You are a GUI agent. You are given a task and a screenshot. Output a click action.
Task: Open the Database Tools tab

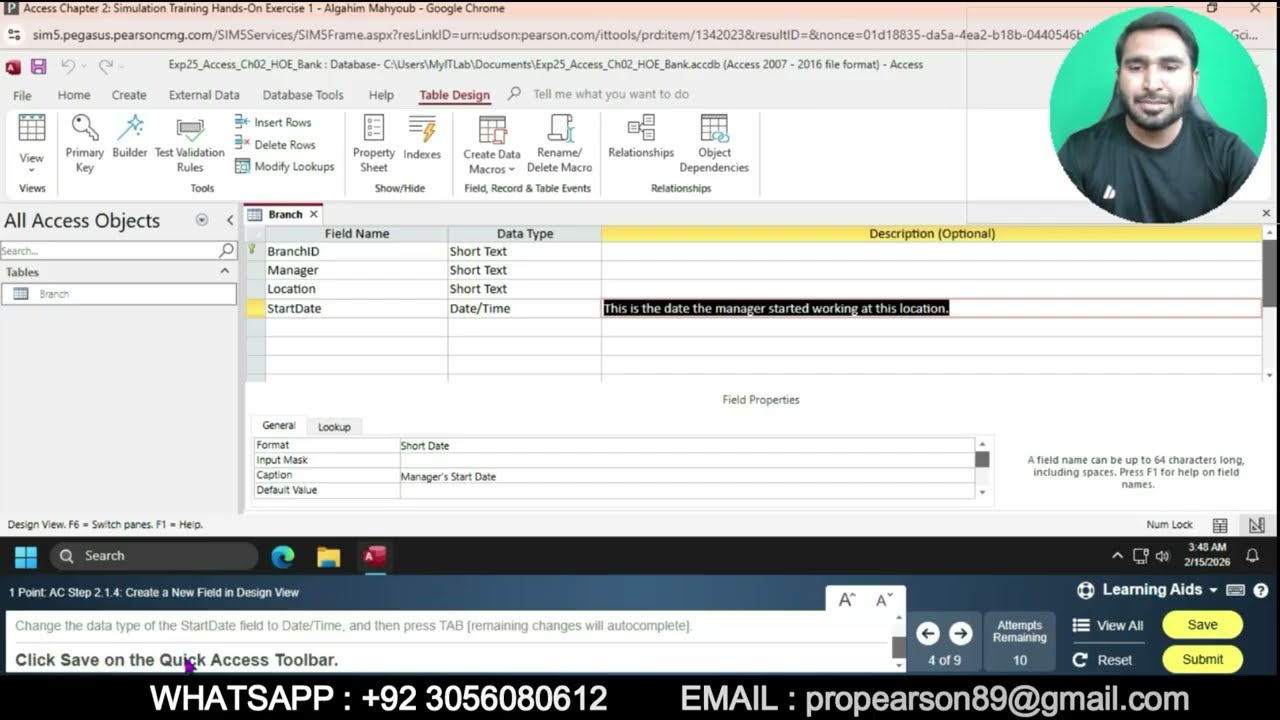pyautogui.click(x=303, y=95)
